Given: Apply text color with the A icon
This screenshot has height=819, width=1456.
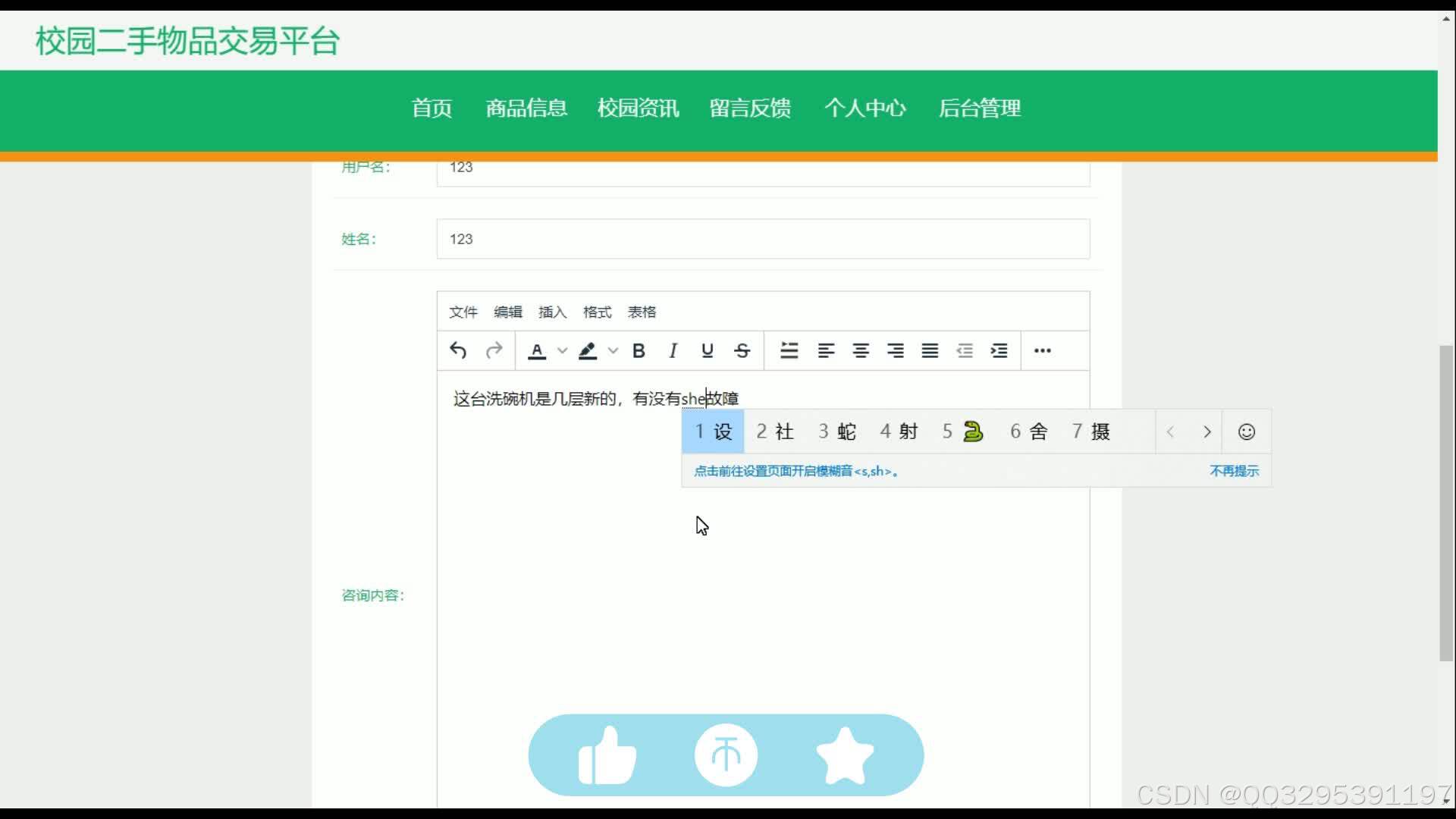Looking at the screenshot, I should (x=537, y=351).
